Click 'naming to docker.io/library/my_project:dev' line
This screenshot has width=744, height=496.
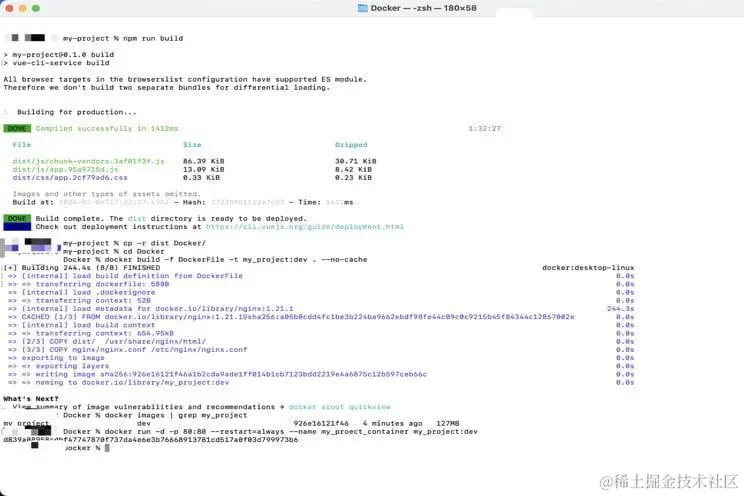point(132,382)
